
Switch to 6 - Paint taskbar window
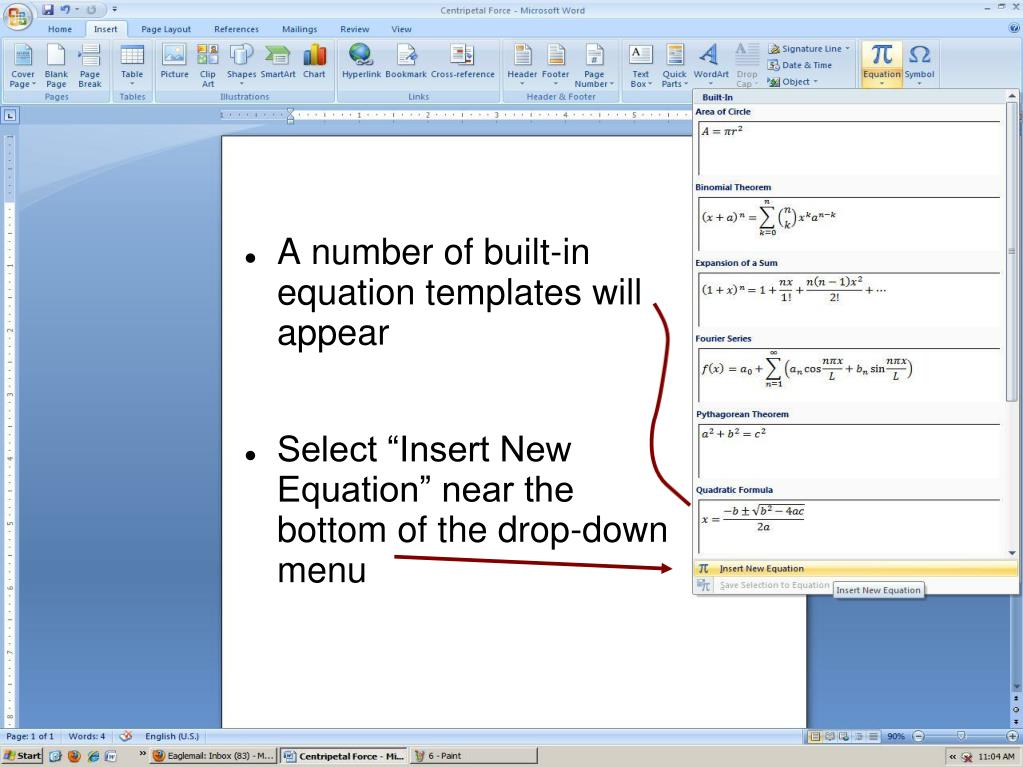point(474,756)
